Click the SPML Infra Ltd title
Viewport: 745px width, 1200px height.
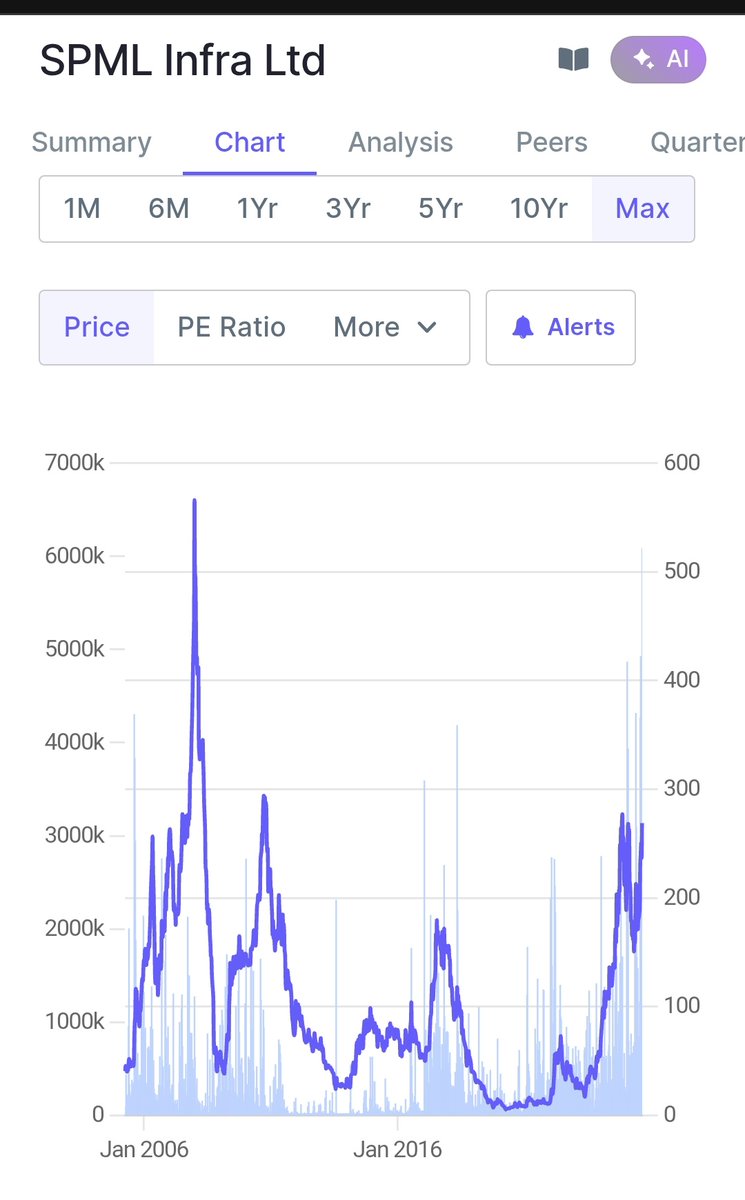(x=183, y=61)
